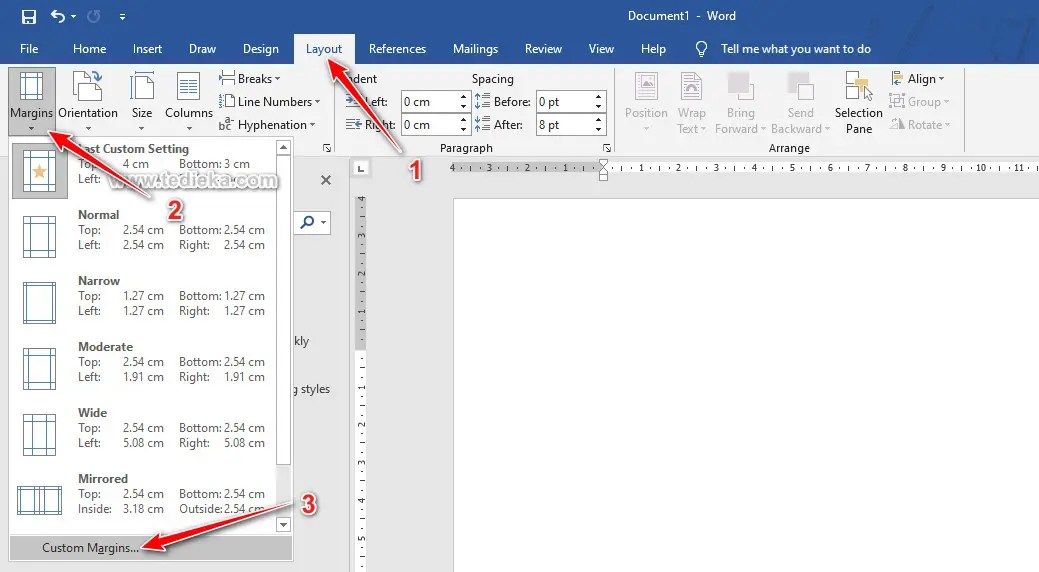This screenshot has height=572, width=1039.
Task: Click the margins list scroll down arrow
Action: click(284, 525)
